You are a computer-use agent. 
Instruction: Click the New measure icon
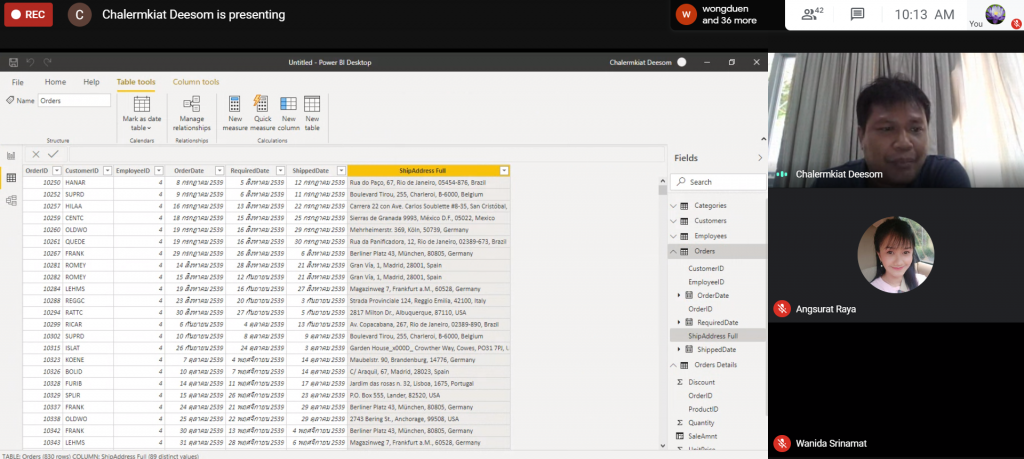(x=235, y=113)
